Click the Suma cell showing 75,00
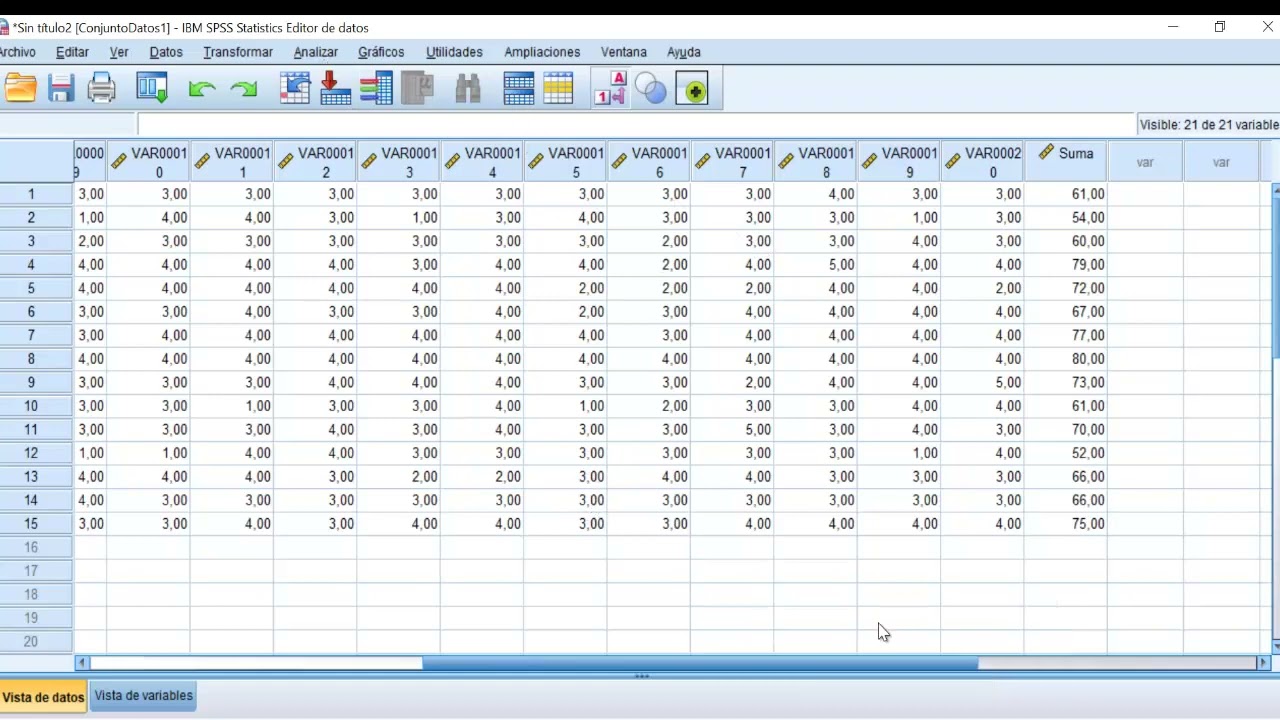Viewport: 1280px width, 720px height. [1065, 524]
